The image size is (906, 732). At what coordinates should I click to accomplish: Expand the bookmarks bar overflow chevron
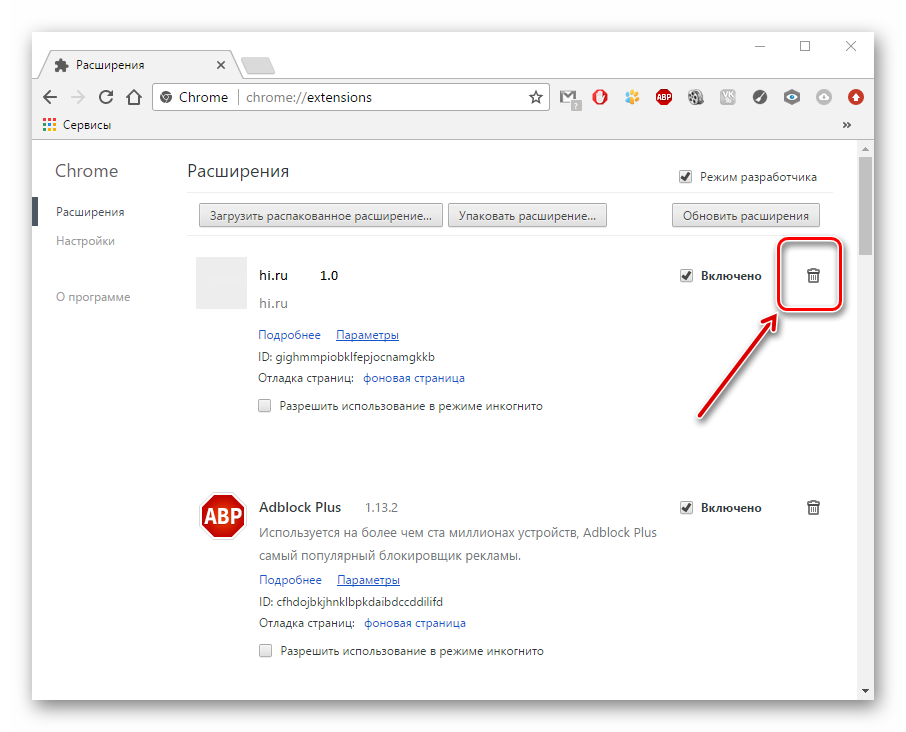tap(847, 125)
